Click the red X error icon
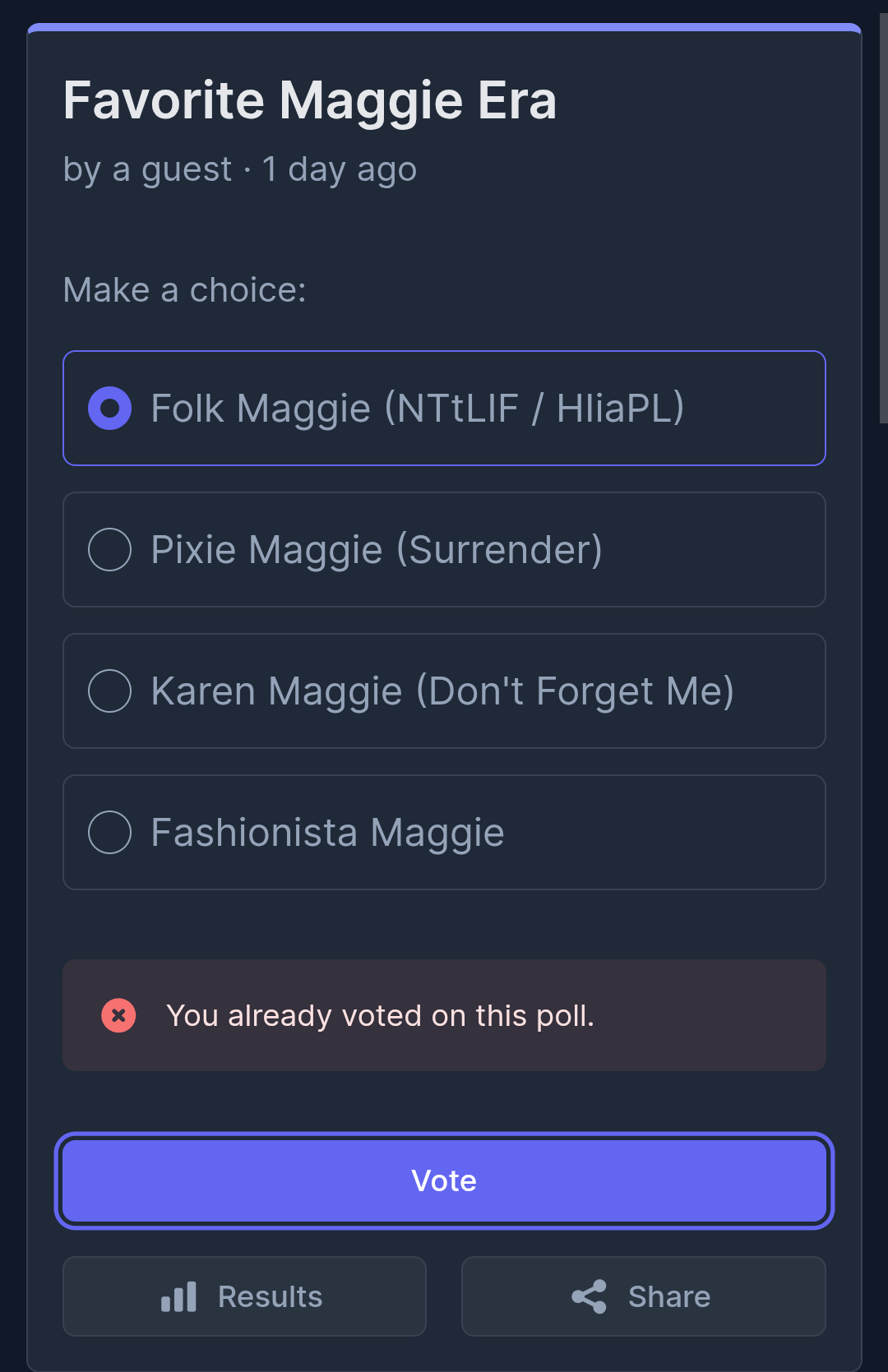The width and height of the screenshot is (888, 1372). [x=118, y=1016]
